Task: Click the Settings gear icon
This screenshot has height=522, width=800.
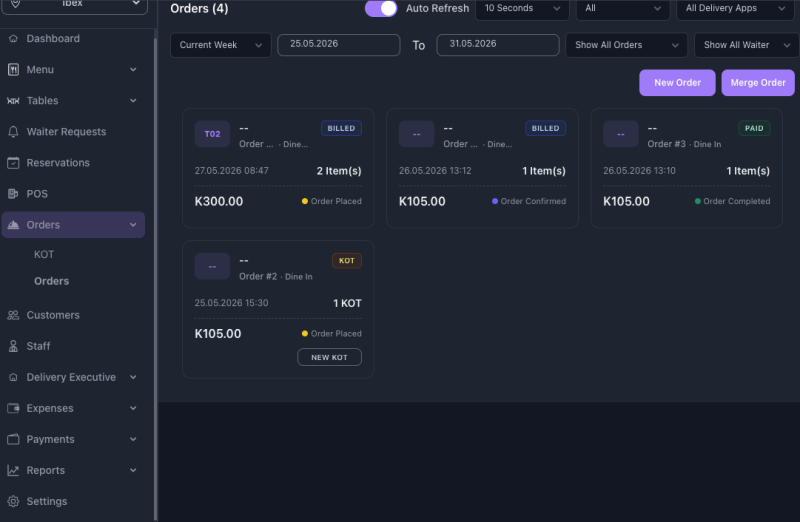Action: pyautogui.click(x=13, y=502)
